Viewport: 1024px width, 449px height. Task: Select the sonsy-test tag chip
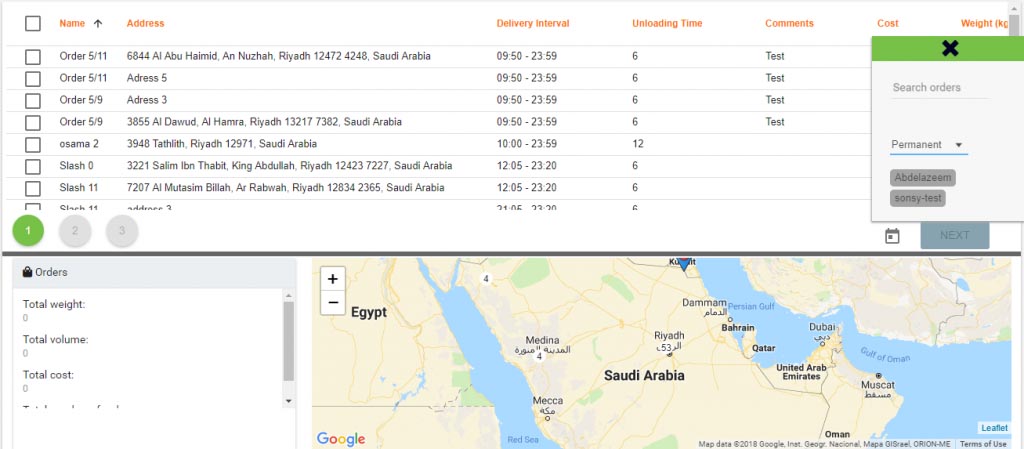(x=918, y=198)
